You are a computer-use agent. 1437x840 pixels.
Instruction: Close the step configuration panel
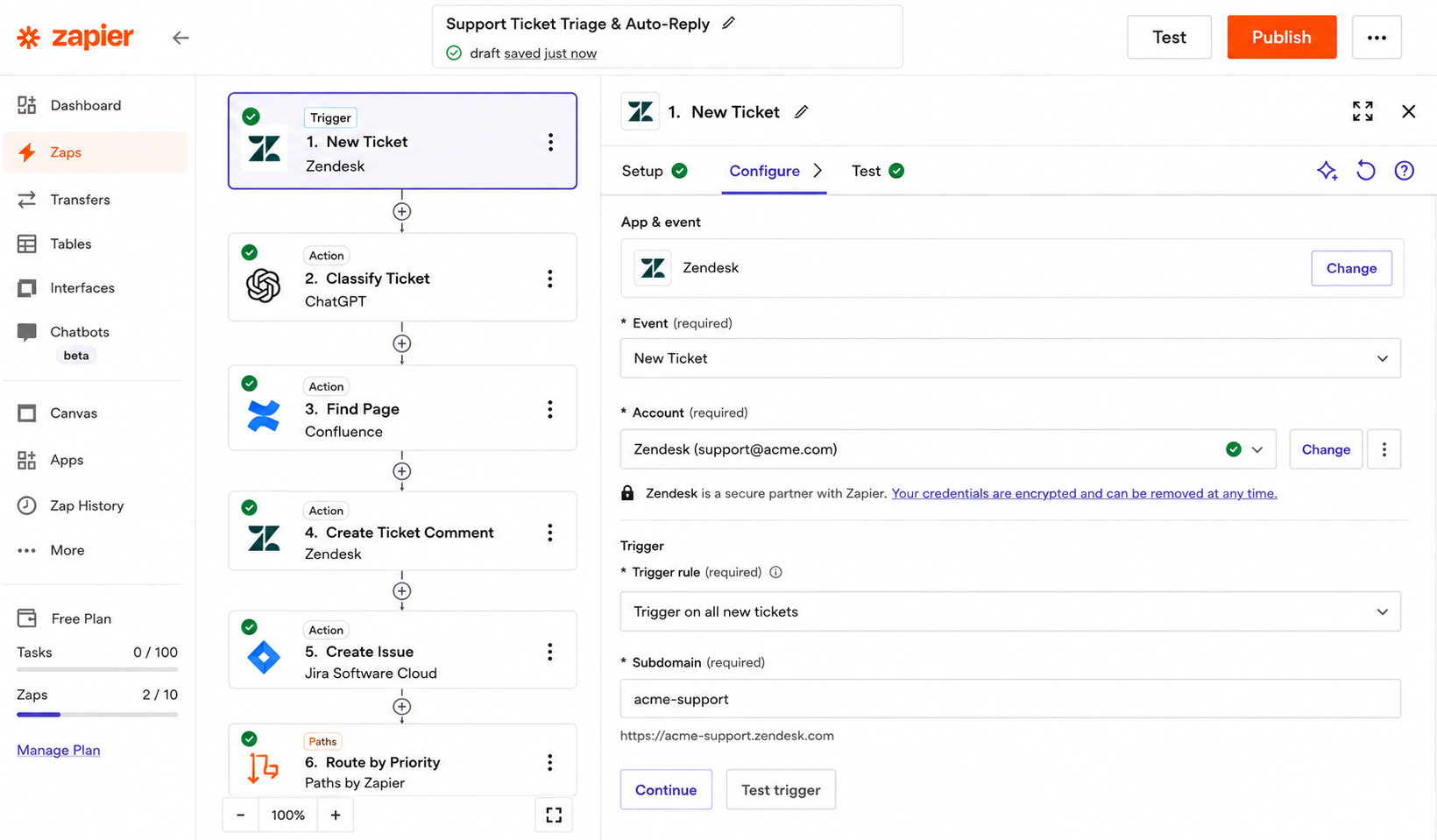pos(1409,111)
